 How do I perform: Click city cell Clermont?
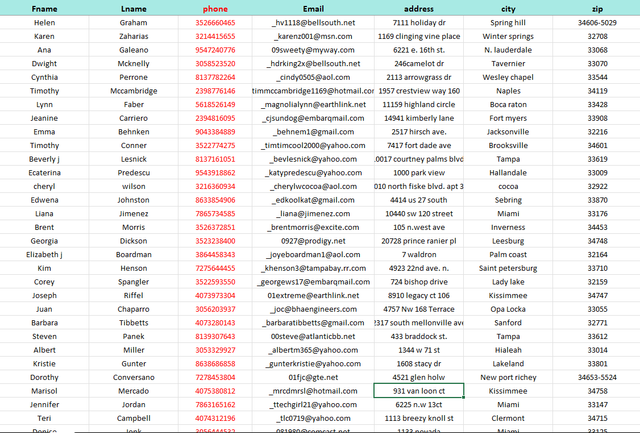click(x=508, y=418)
